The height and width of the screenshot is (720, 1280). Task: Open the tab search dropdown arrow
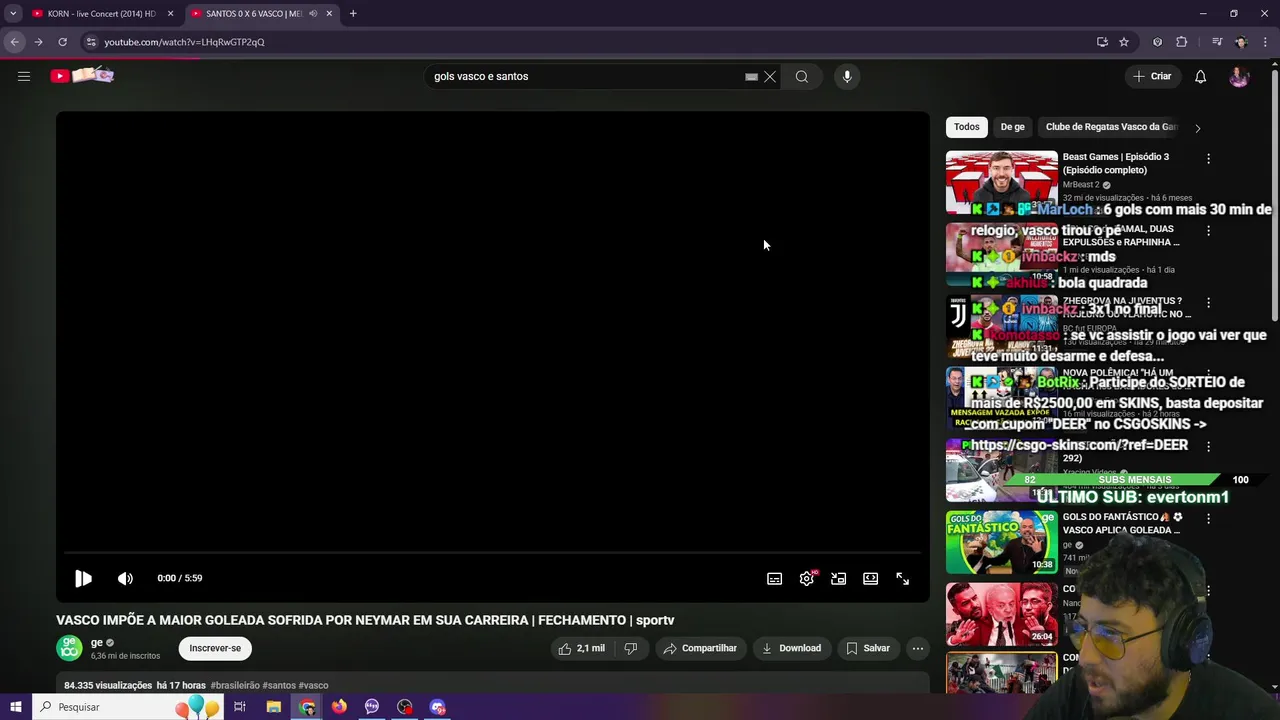click(13, 14)
